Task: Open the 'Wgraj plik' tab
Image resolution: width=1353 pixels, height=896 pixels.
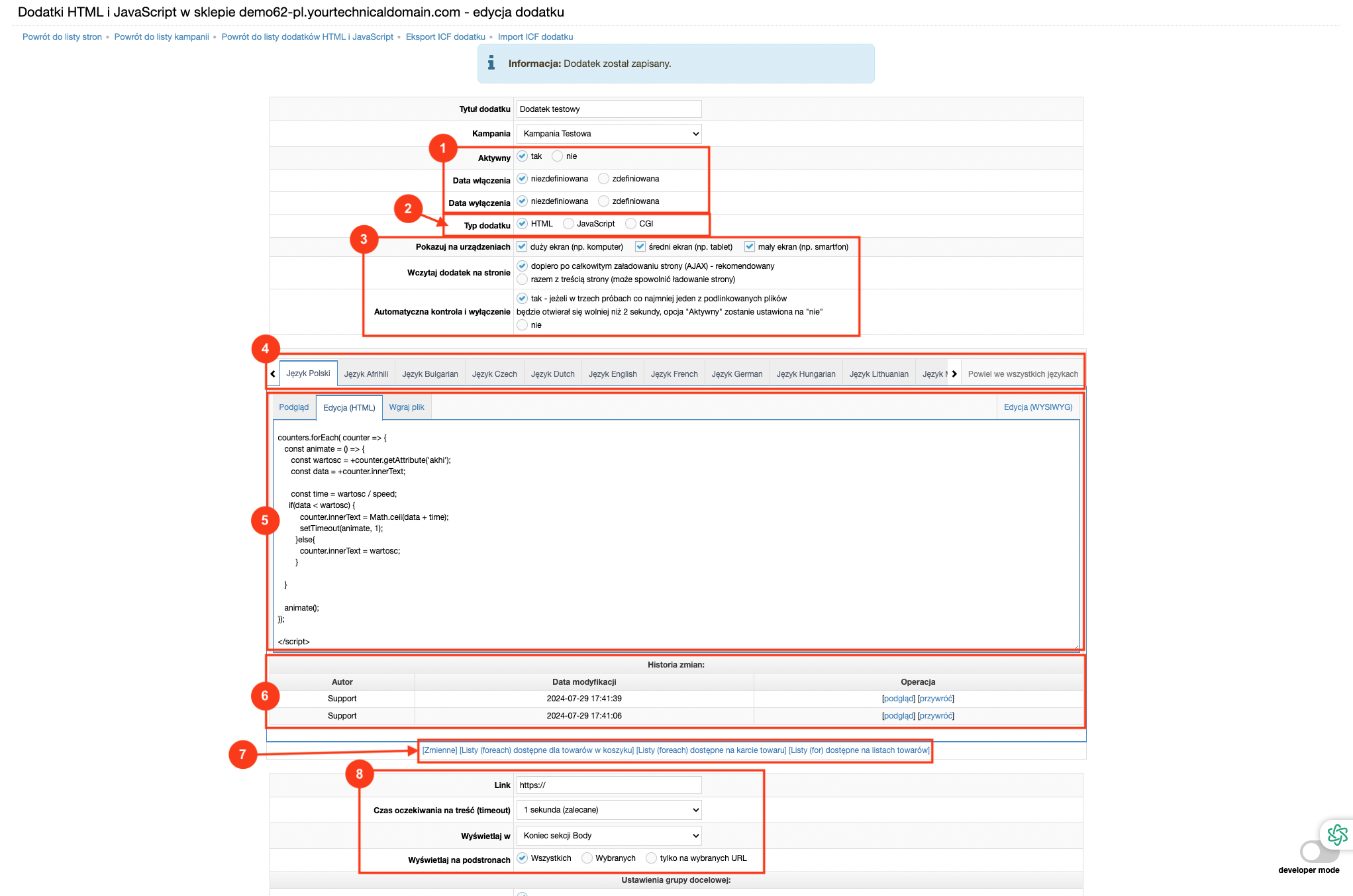Action: (407, 407)
